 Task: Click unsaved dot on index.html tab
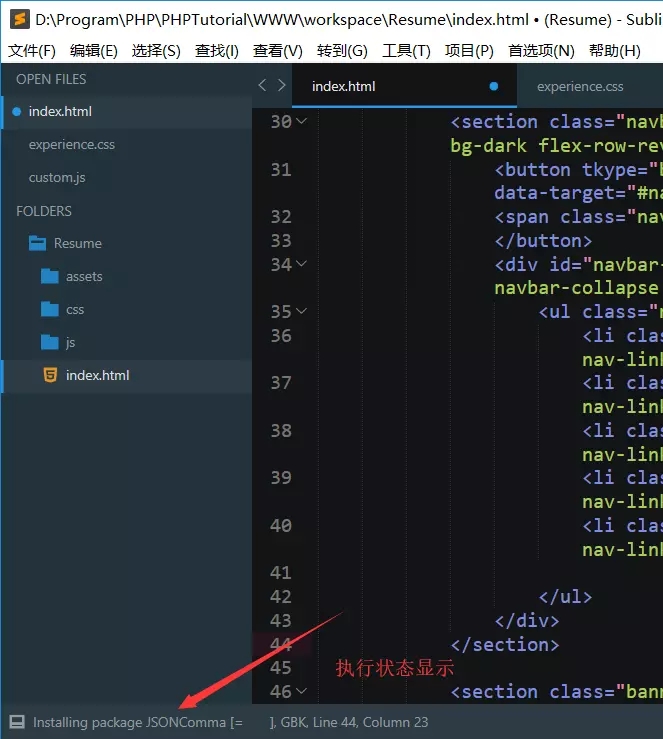493,86
